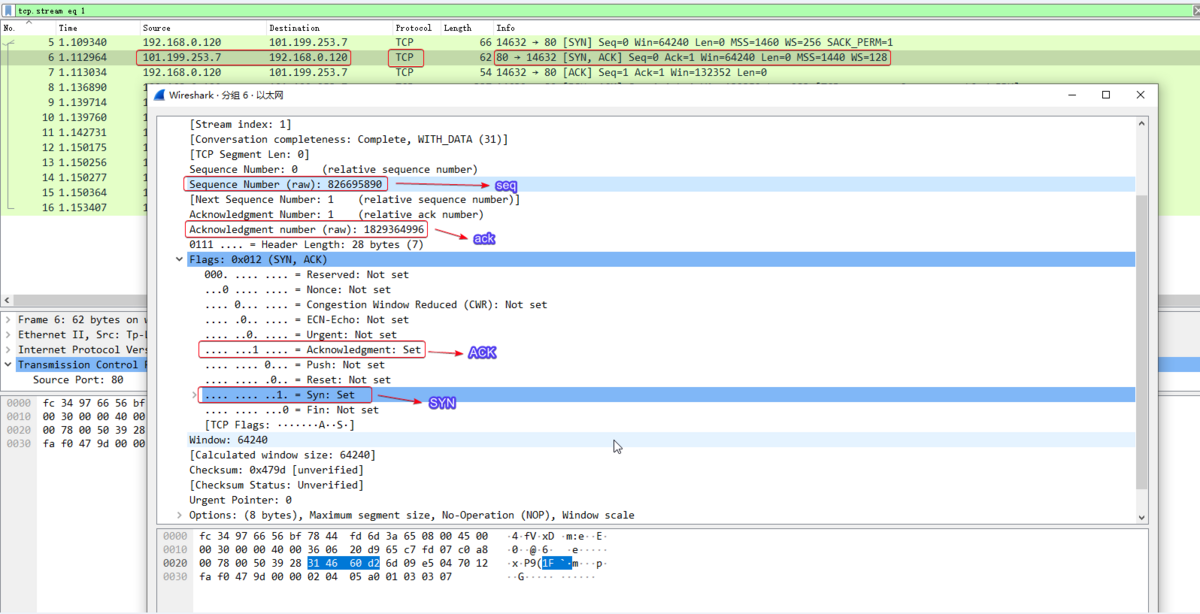1200x614 pixels.
Task: Collapse the Transmission Control node in main window
Action: coord(9,365)
